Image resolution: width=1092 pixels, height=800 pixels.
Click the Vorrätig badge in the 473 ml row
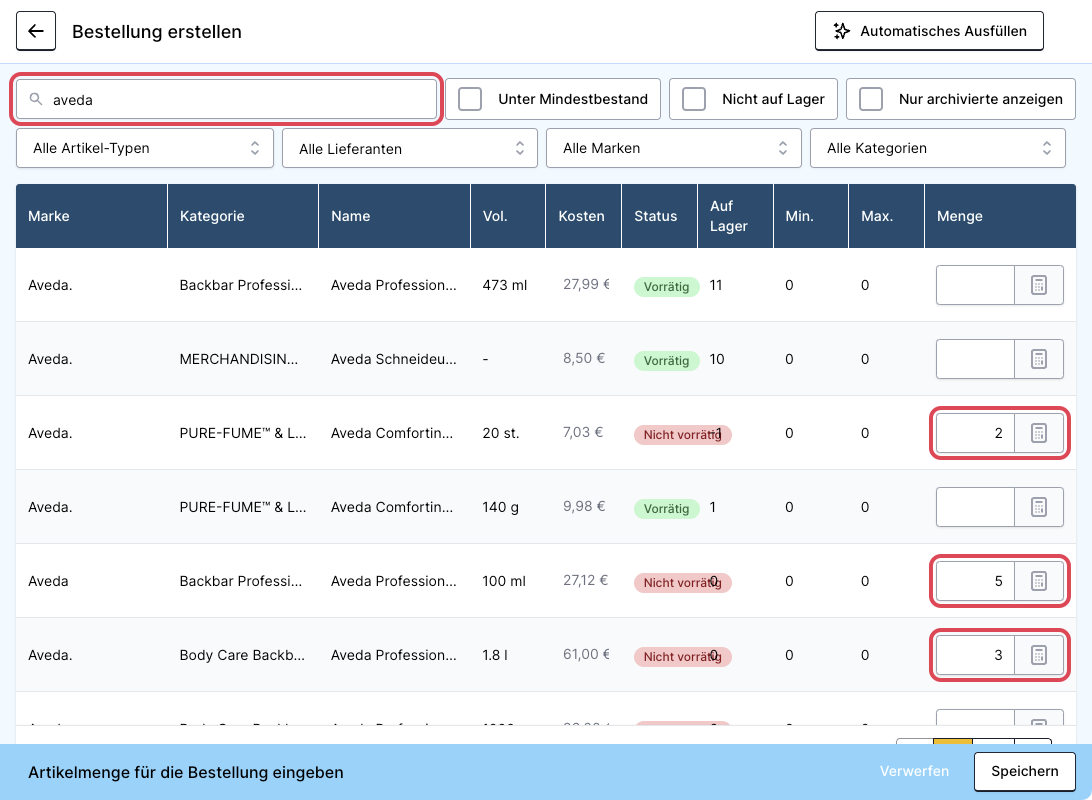666,286
